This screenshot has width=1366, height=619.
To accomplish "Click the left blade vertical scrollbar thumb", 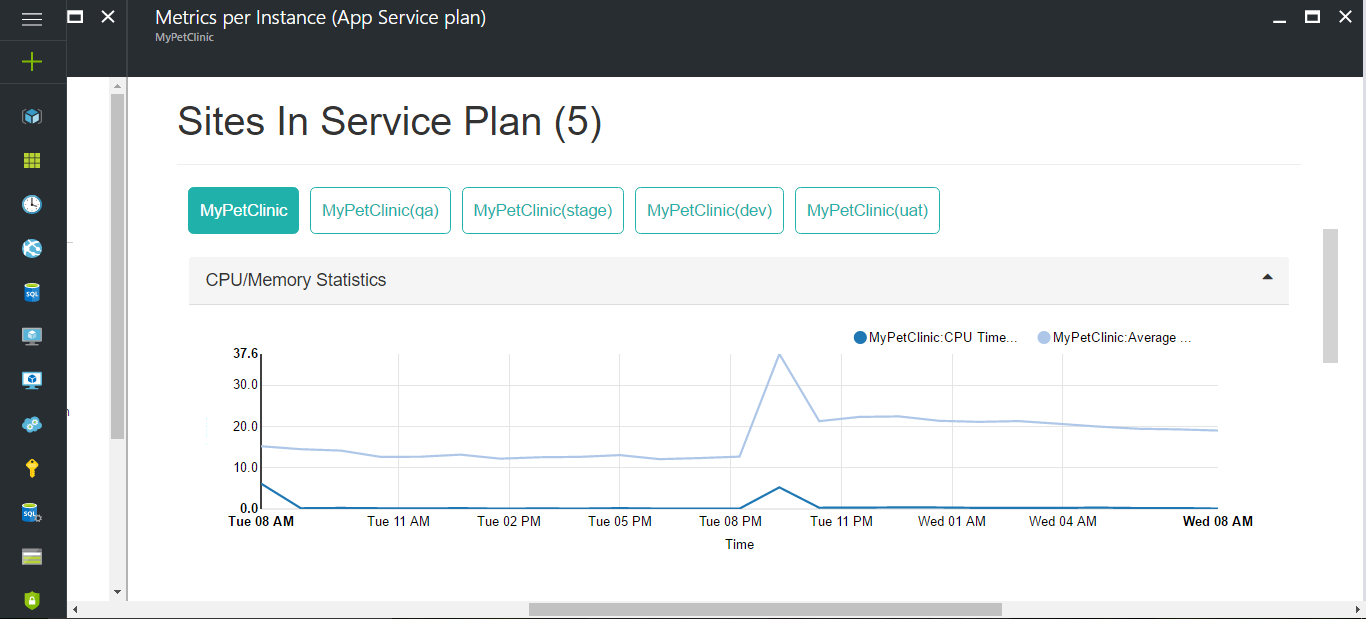I will pyautogui.click(x=117, y=267).
